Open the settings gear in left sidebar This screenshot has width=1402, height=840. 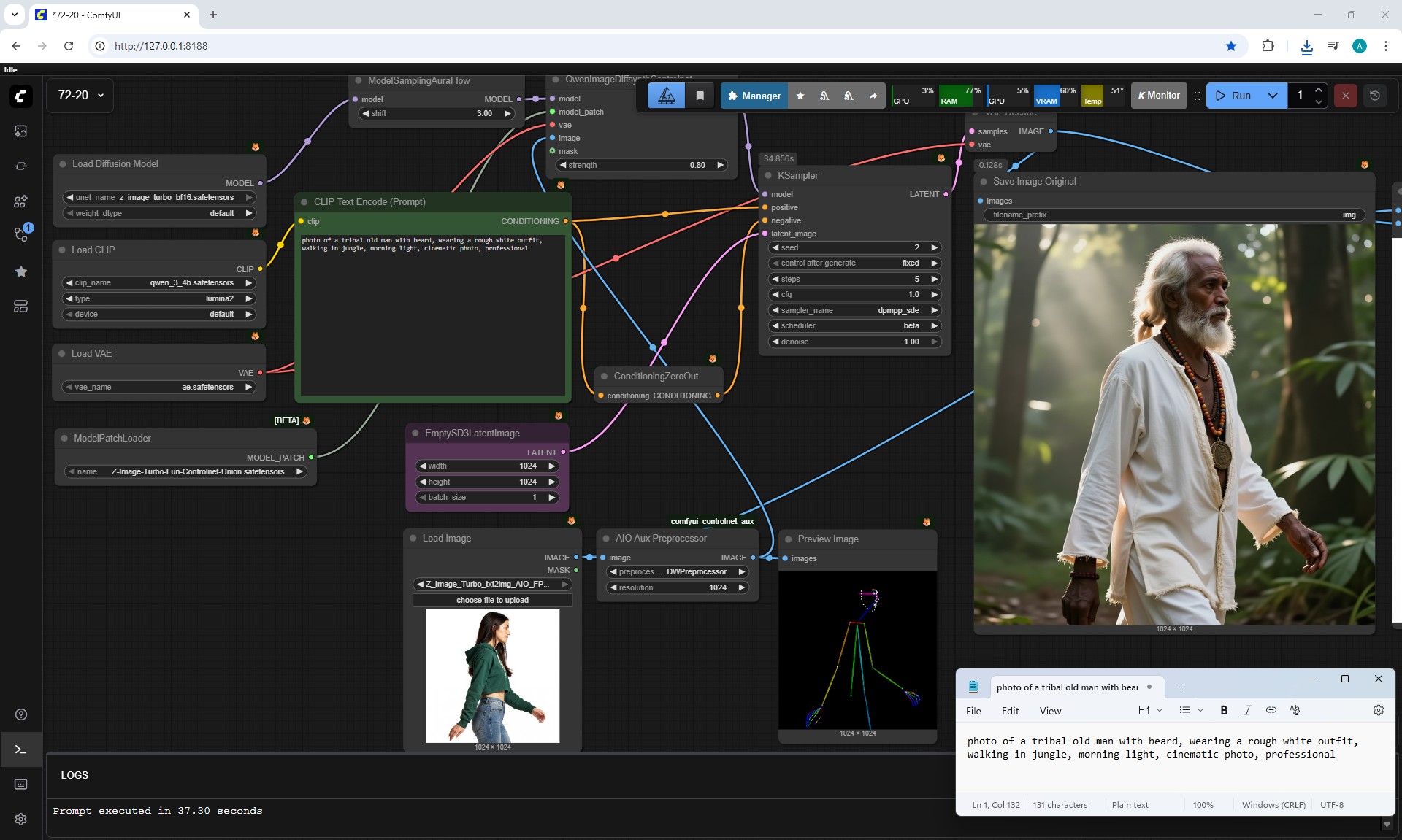(20, 819)
